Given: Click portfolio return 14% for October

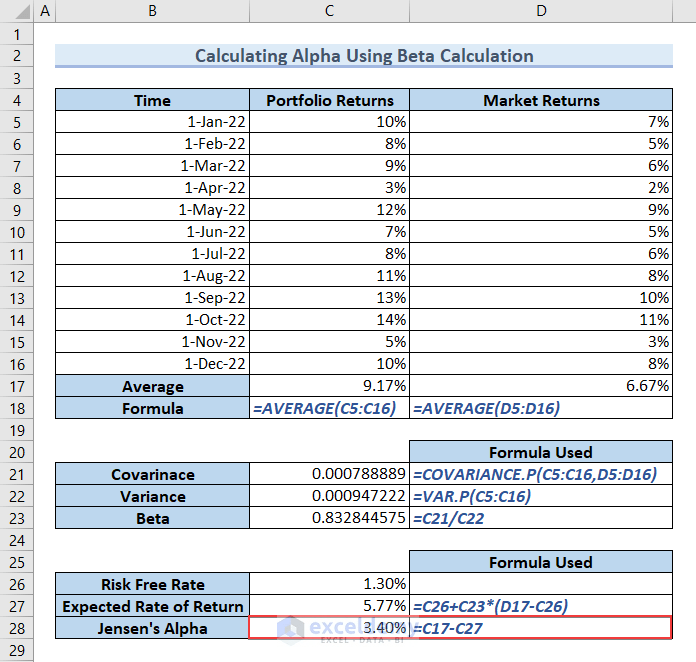Looking at the screenshot, I should click(329, 320).
